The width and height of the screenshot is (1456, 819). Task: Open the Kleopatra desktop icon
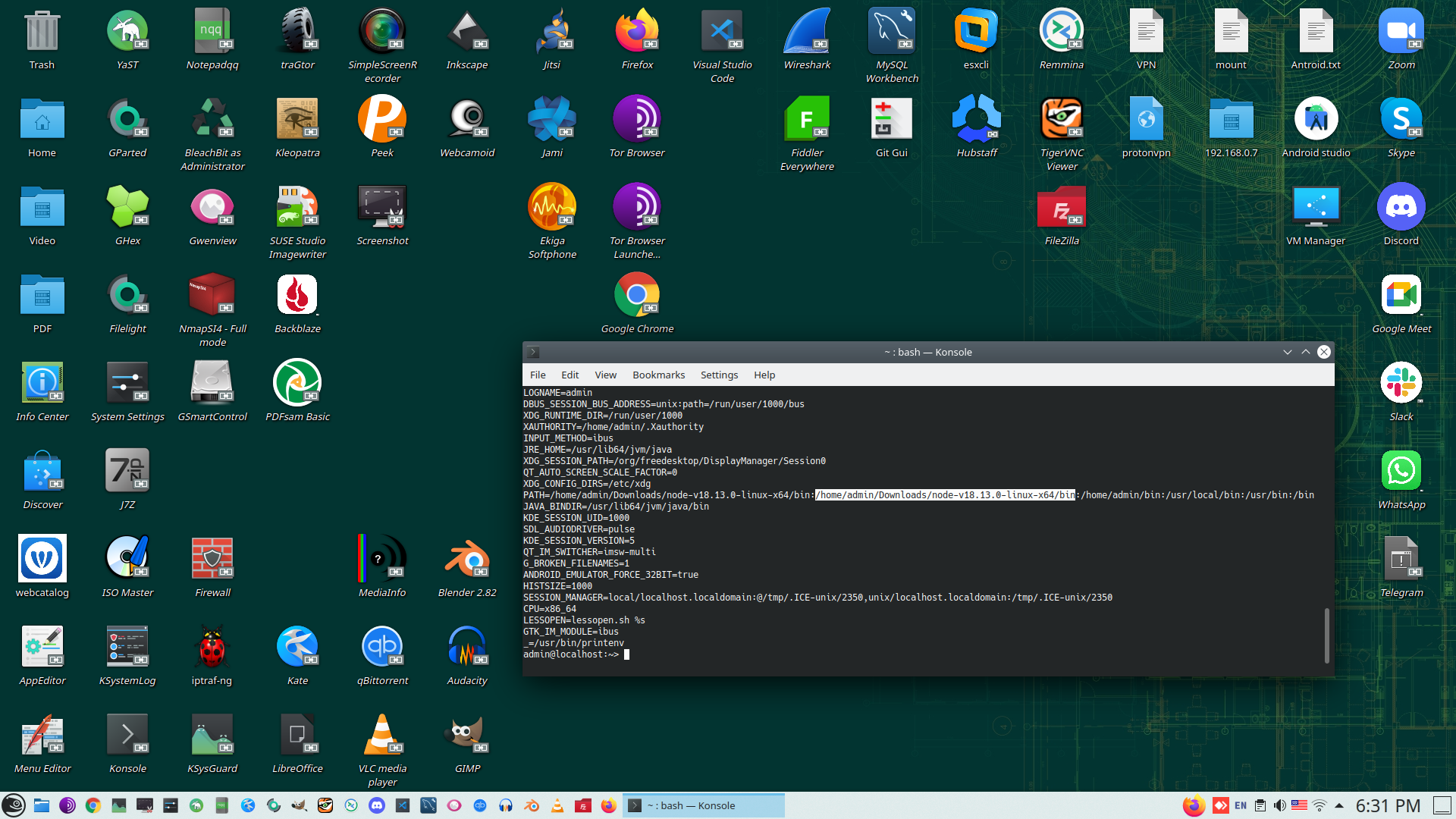(297, 120)
